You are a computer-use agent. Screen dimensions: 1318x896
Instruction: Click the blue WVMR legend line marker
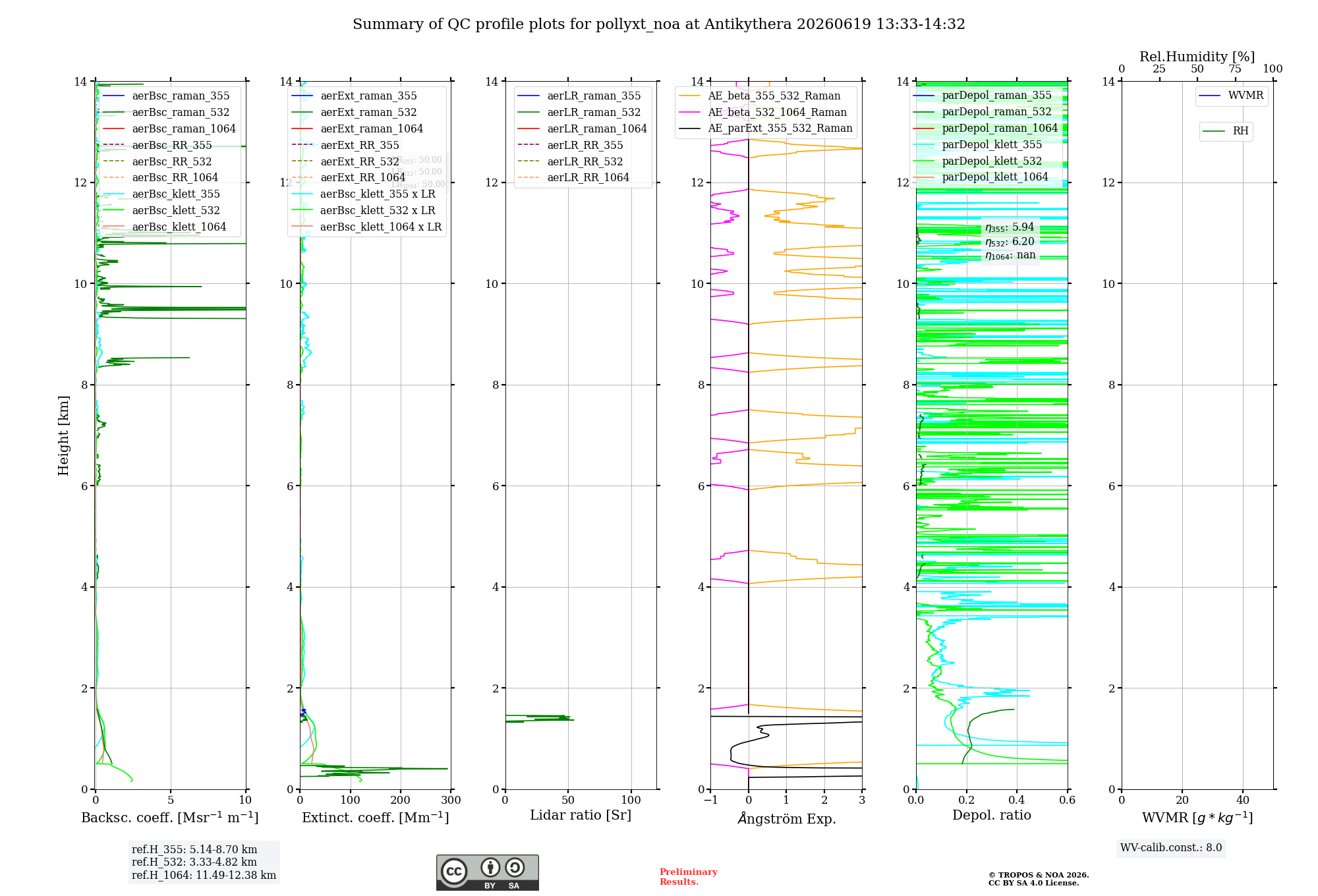1210,96
